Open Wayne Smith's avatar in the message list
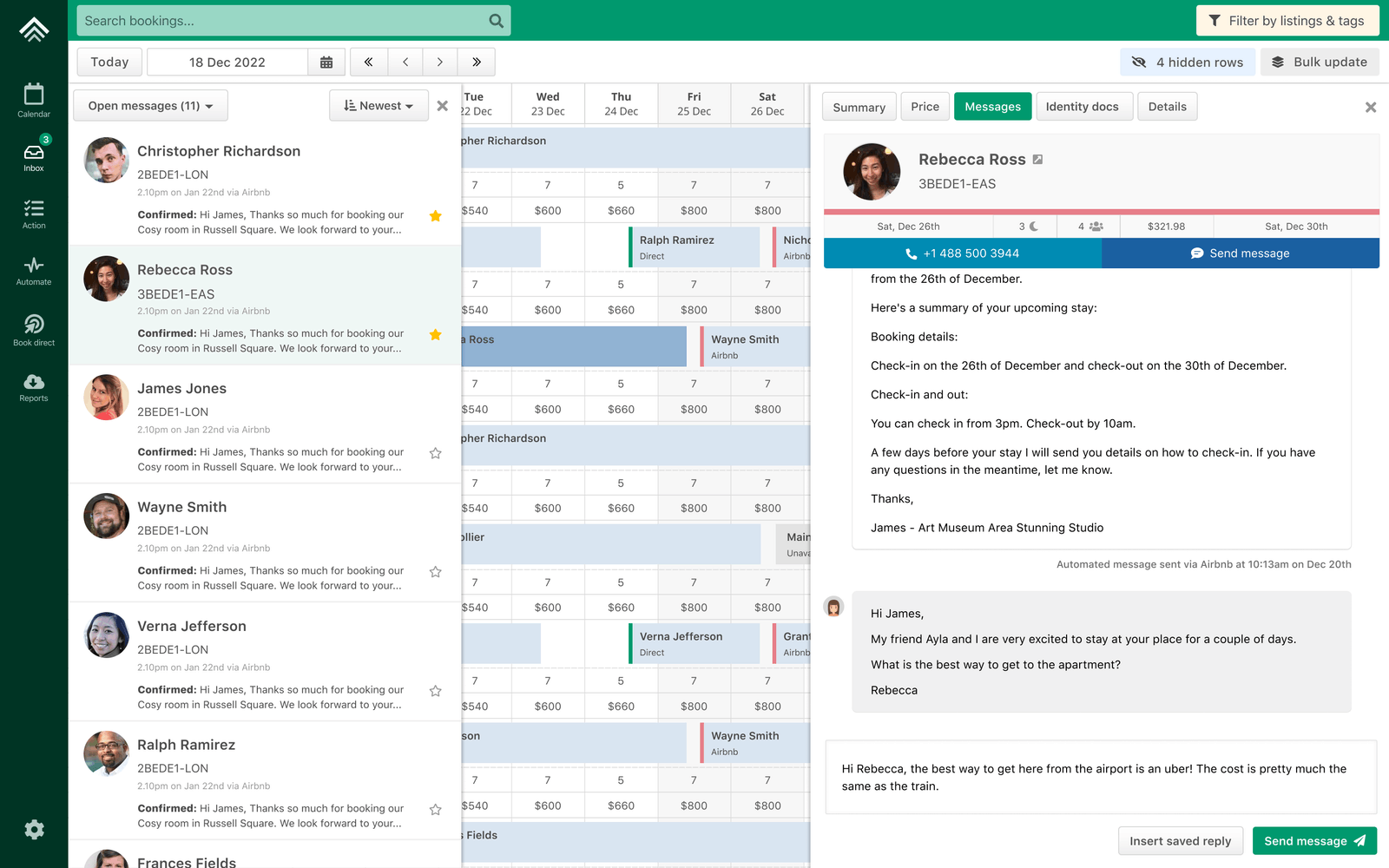Image resolution: width=1389 pixels, height=868 pixels. (x=107, y=516)
